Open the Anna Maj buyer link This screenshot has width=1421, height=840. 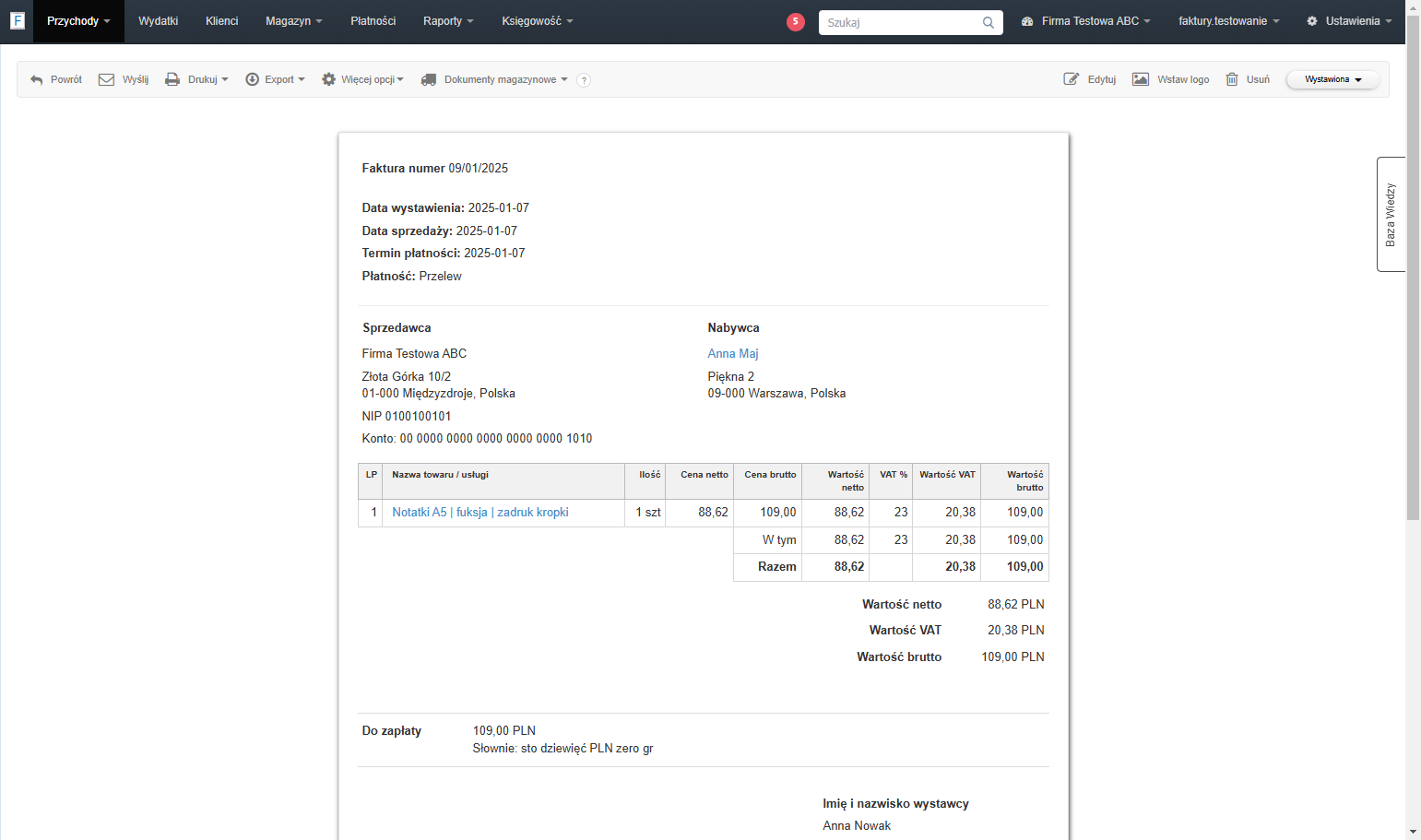733,353
